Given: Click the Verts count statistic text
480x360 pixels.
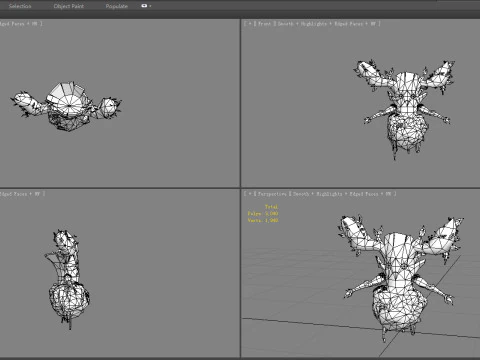Looking at the screenshot, I should tap(263, 220).
